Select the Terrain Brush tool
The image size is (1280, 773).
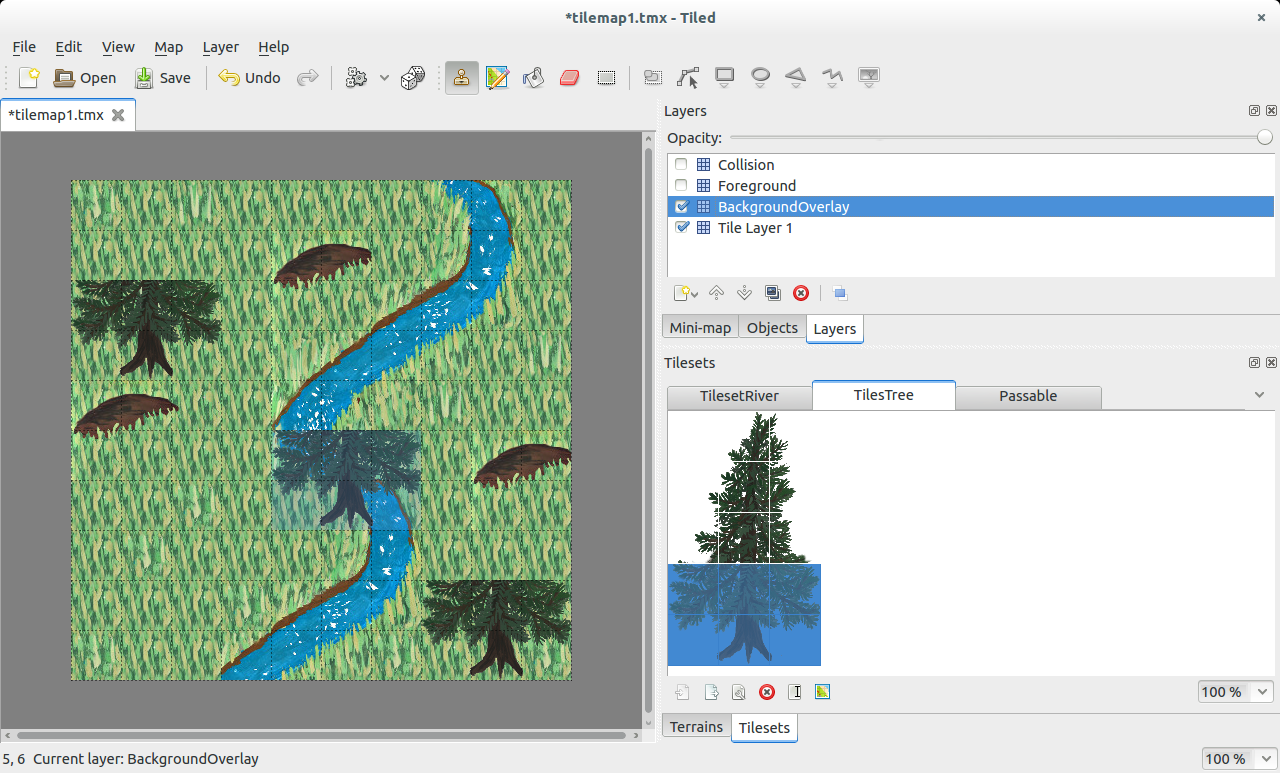click(x=497, y=77)
